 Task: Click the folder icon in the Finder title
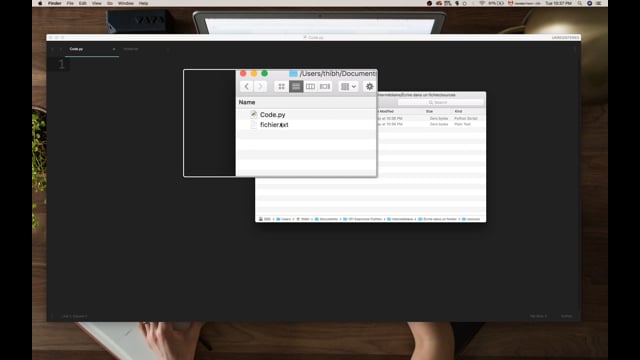(293, 74)
